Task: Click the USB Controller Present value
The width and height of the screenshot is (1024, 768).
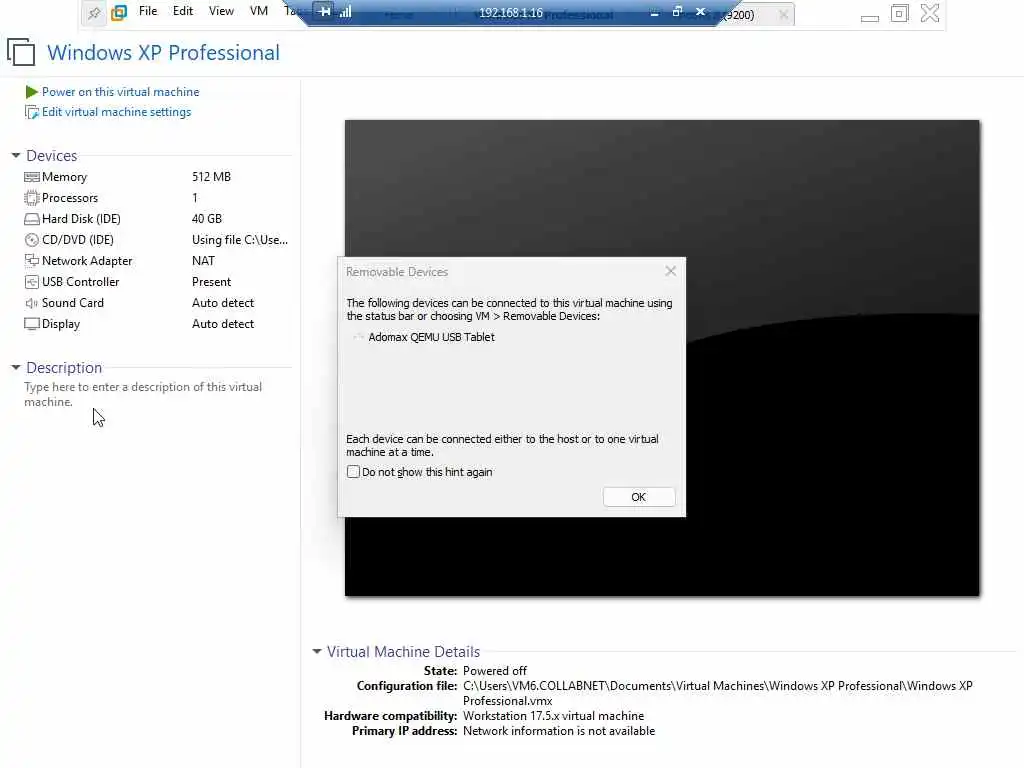Action: [x=211, y=281]
